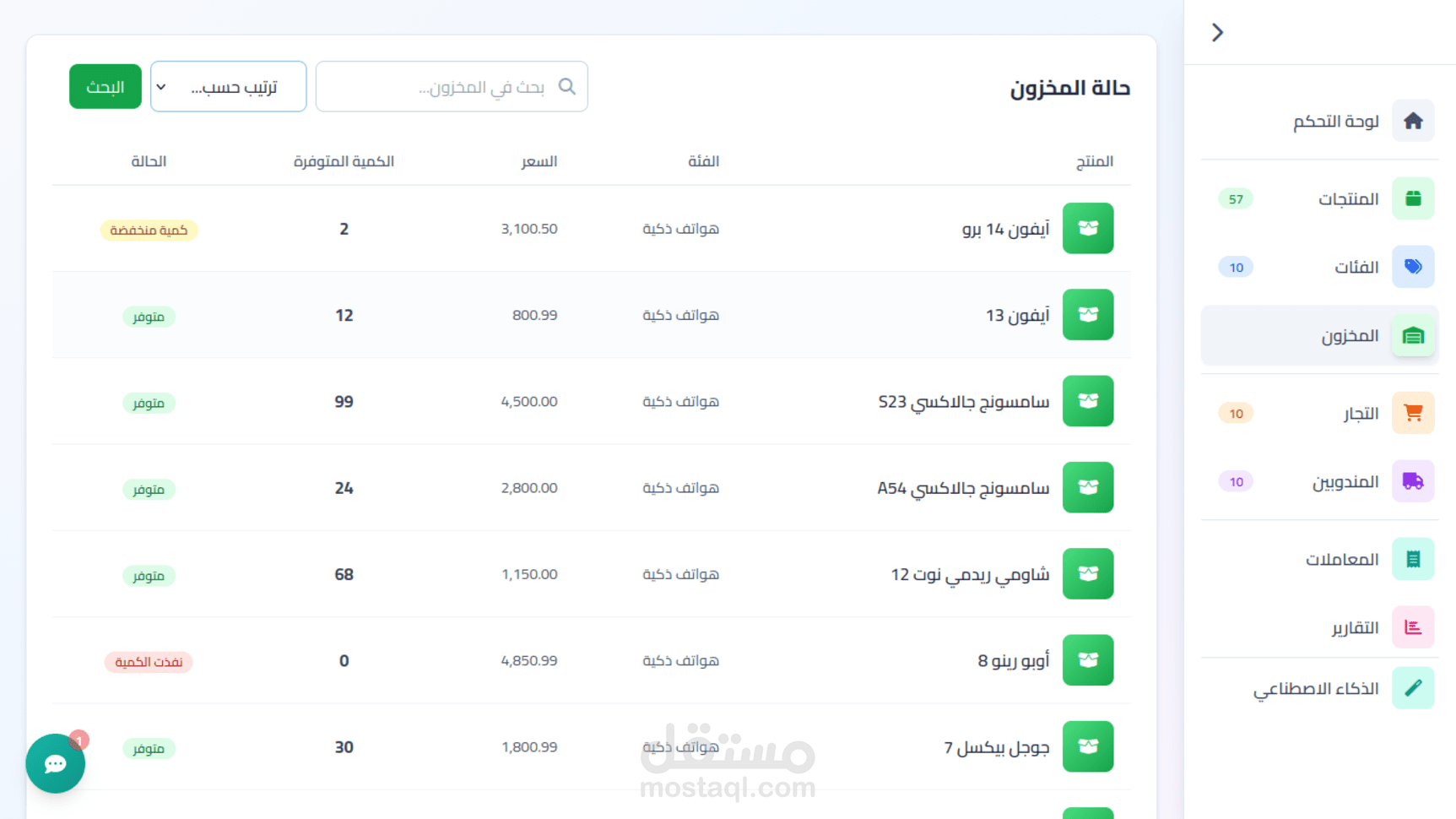
Task: Click the متوفر badge for جوجل بيكسل 7
Action: click(x=149, y=749)
